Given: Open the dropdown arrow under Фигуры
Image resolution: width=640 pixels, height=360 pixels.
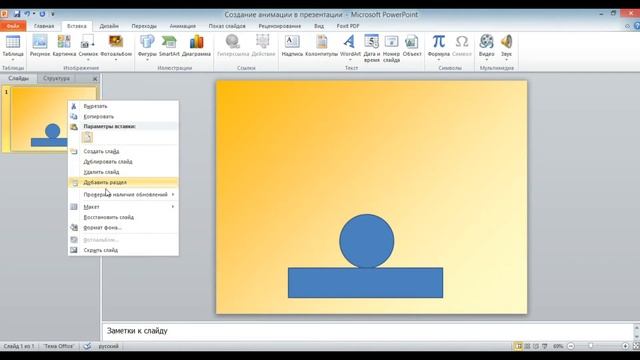Looking at the screenshot, I should [147, 60].
